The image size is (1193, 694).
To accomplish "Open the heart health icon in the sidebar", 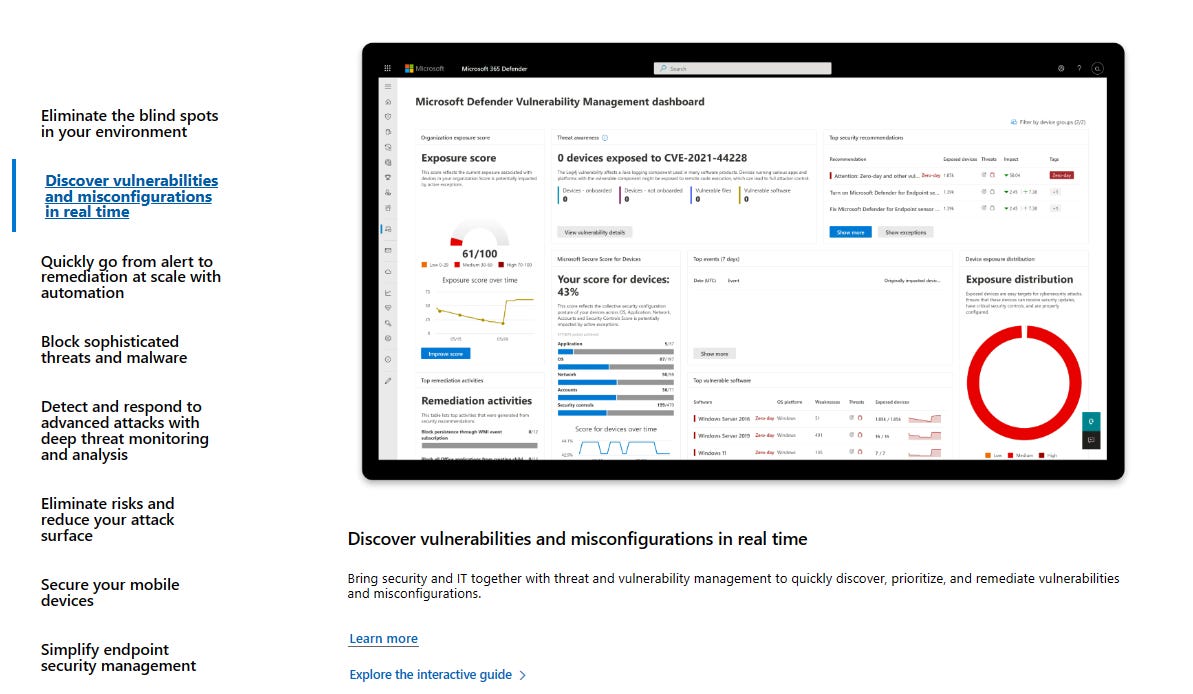I will [x=388, y=308].
